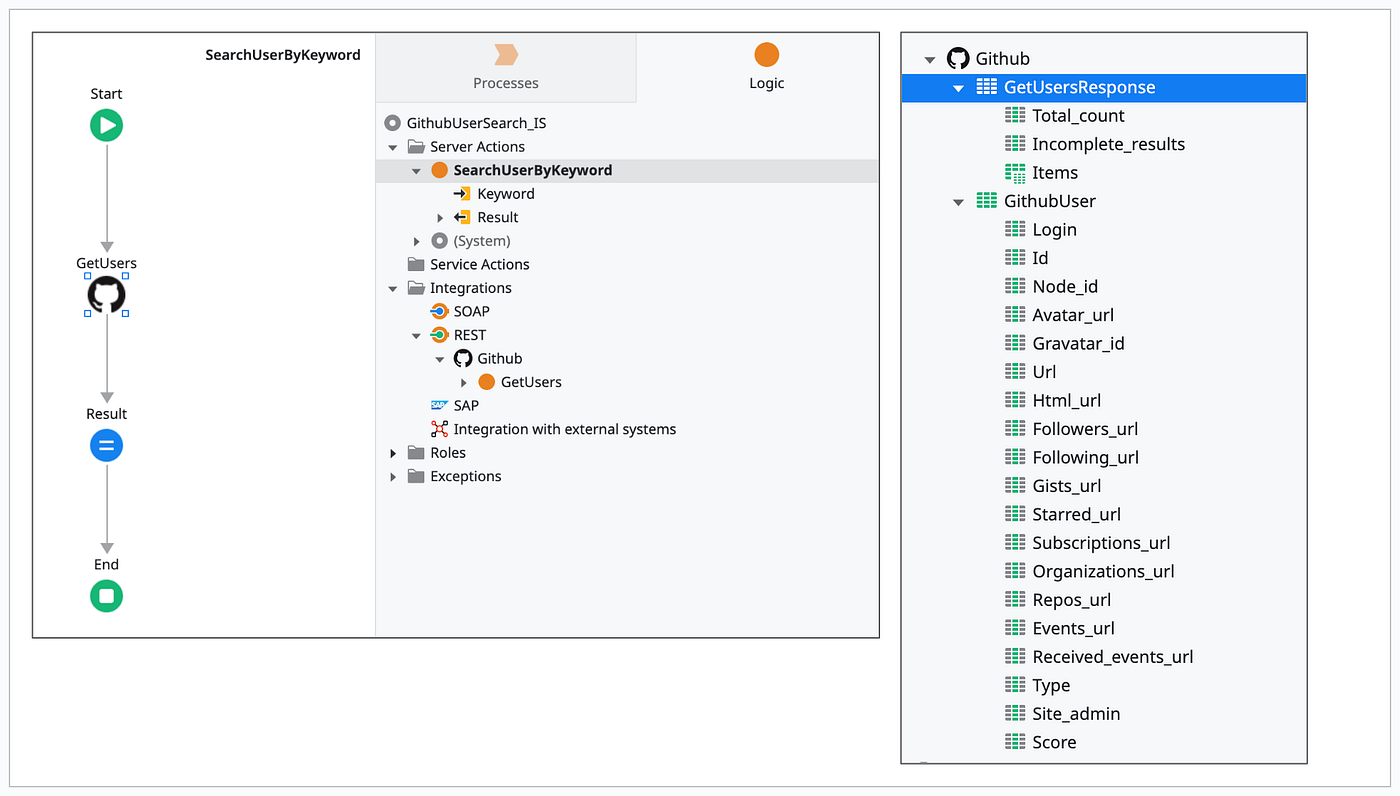Select the GetUsersResponse structure row
This screenshot has width=1400, height=796.
point(1104,87)
